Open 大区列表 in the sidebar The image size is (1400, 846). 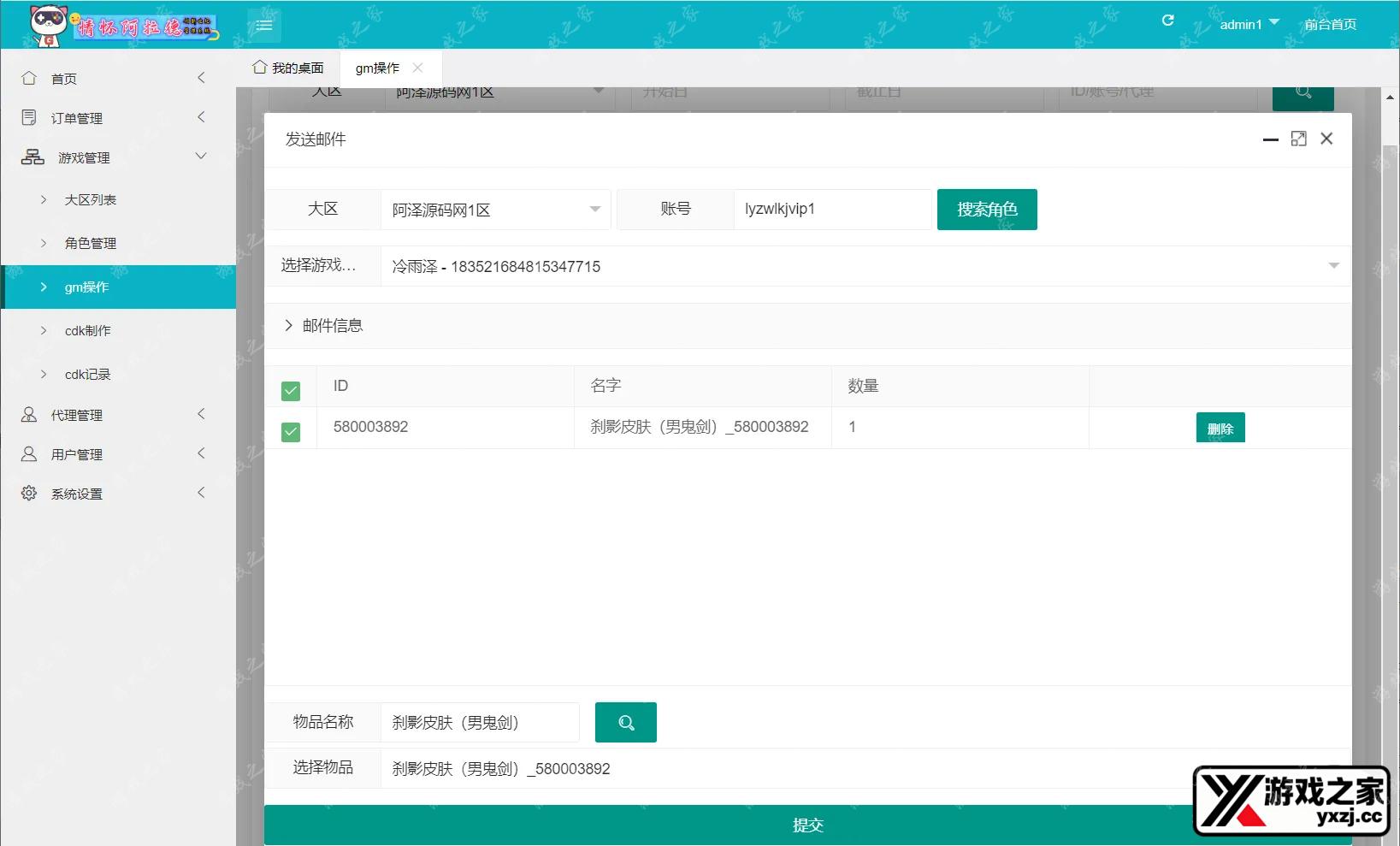(x=118, y=199)
